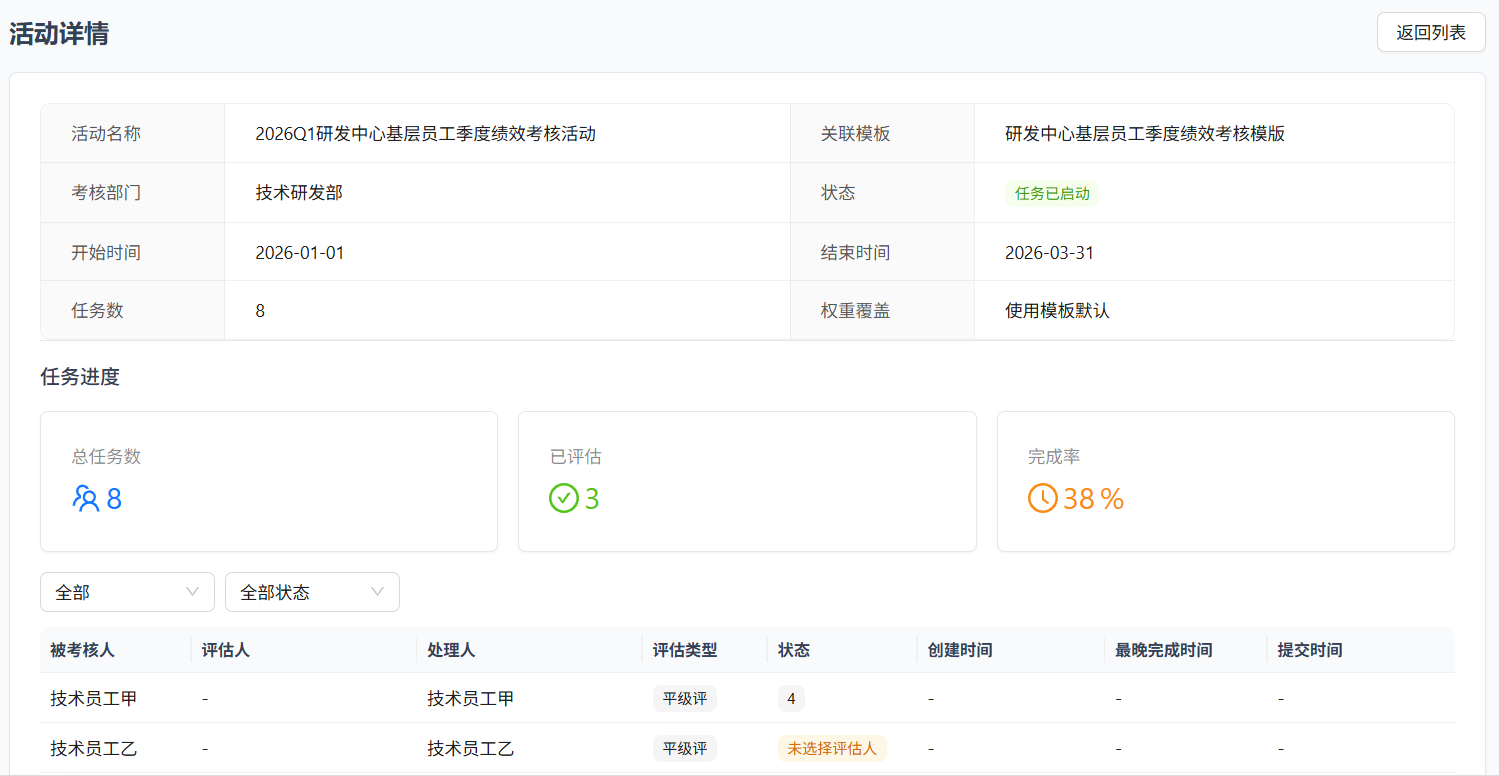This screenshot has height=776, width=1499.
Task: Click the chevron arrow in the 全部 dropdown
Action: coord(192,592)
